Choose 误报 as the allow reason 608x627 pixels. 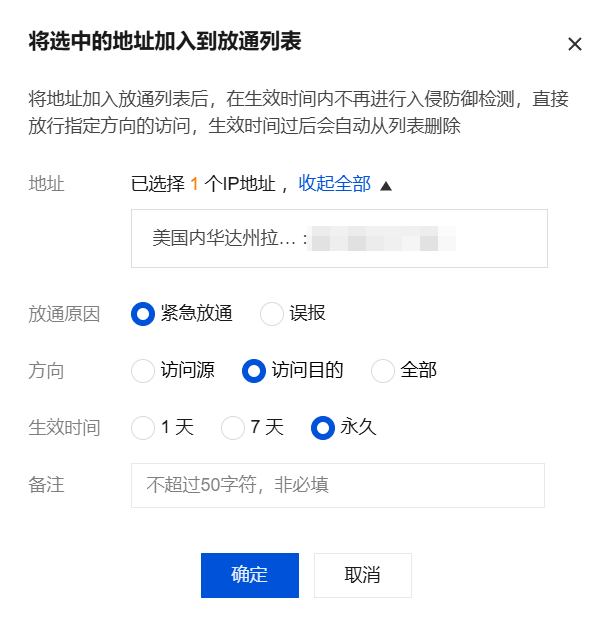click(x=272, y=314)
